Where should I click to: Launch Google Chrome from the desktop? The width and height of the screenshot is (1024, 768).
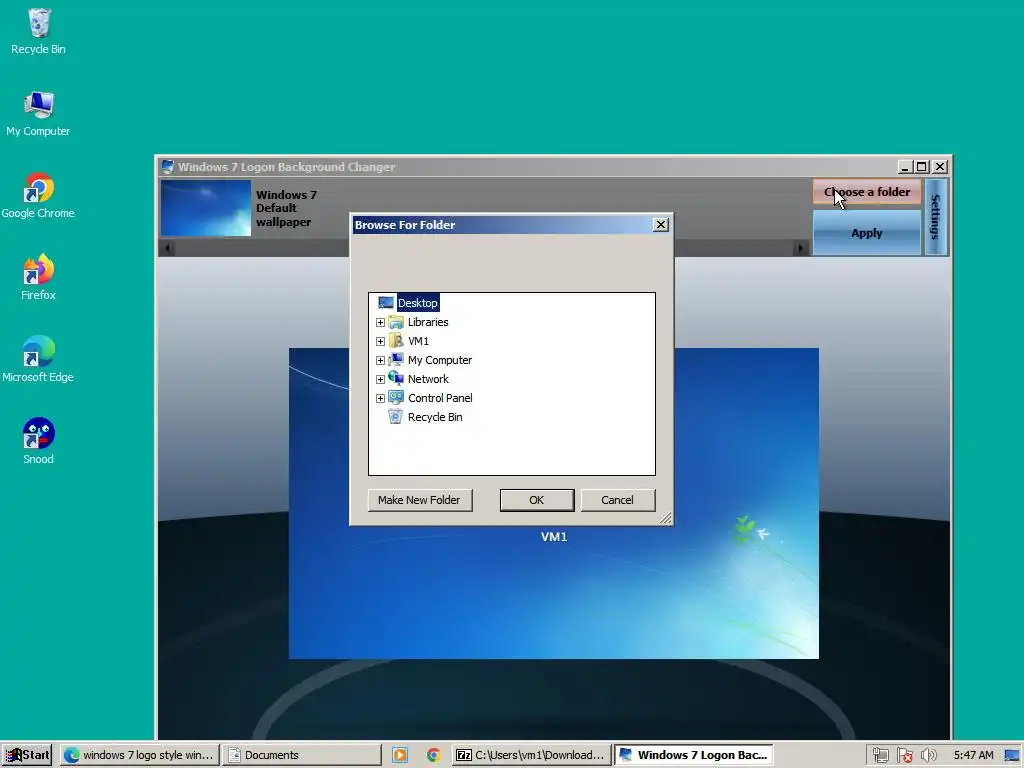click(x=39, y=195)
